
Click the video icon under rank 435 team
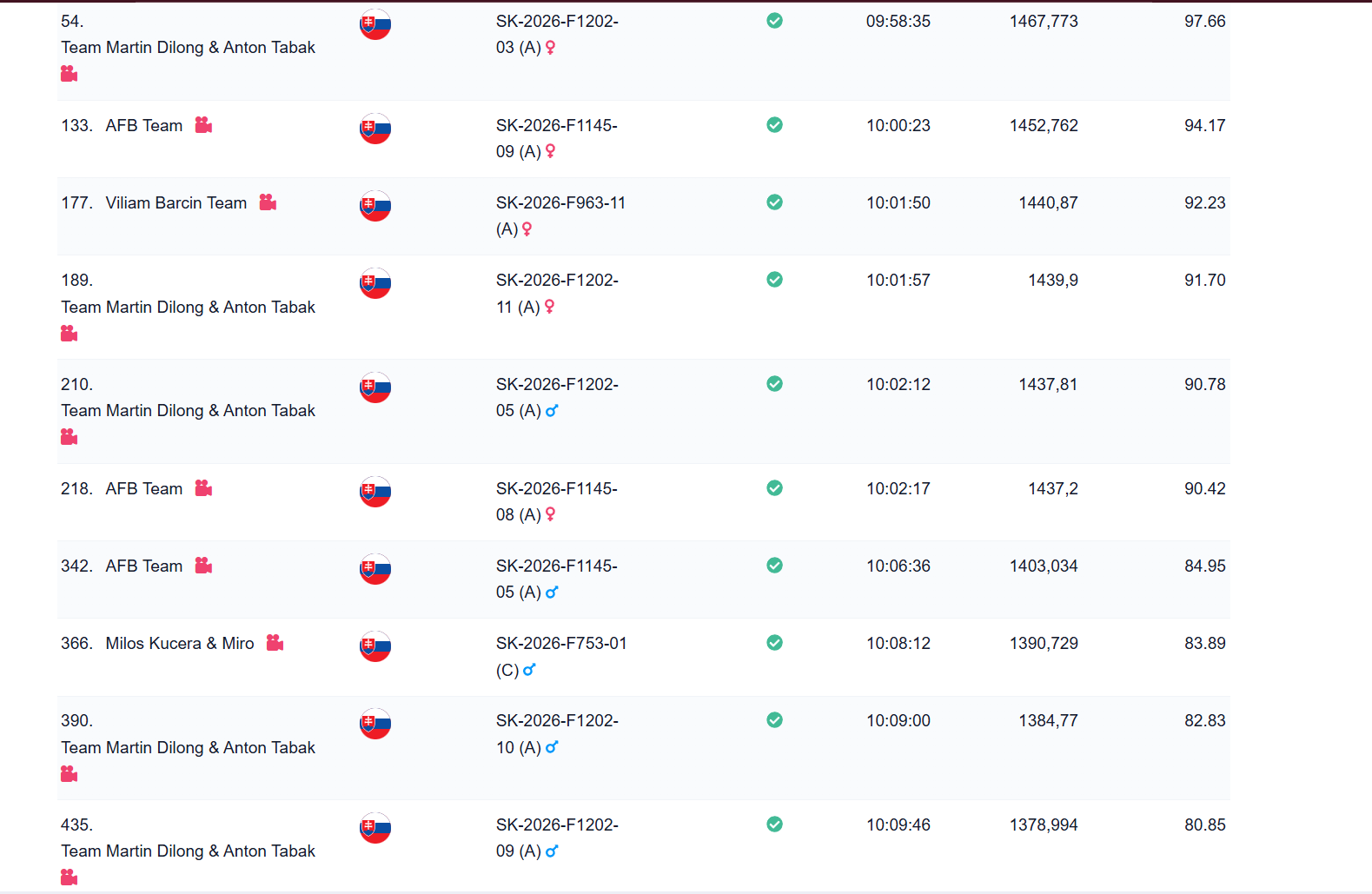[x=70, y=877]
